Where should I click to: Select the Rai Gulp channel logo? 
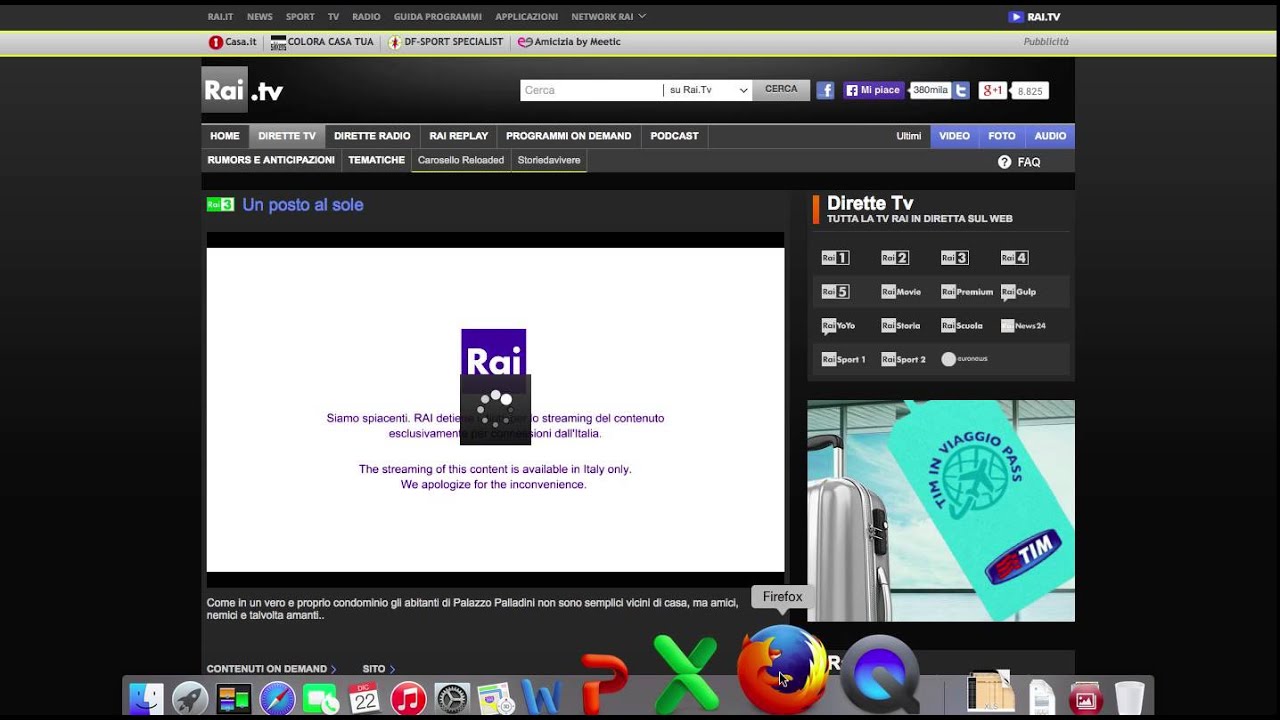click(x=1018, y=292)
